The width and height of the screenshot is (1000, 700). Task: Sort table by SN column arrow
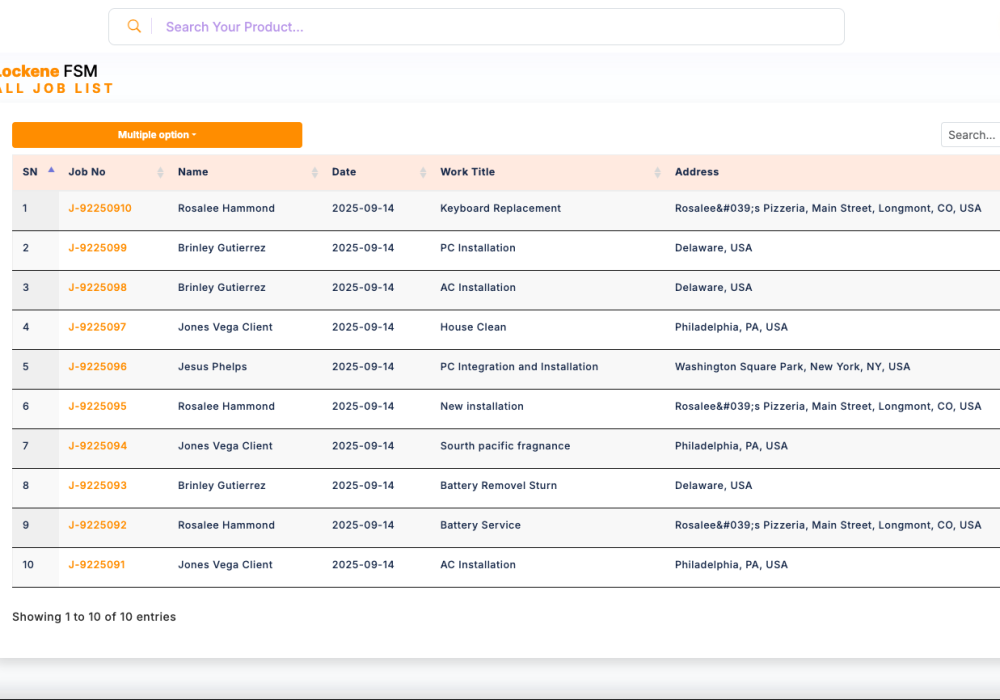coord(51,171)
